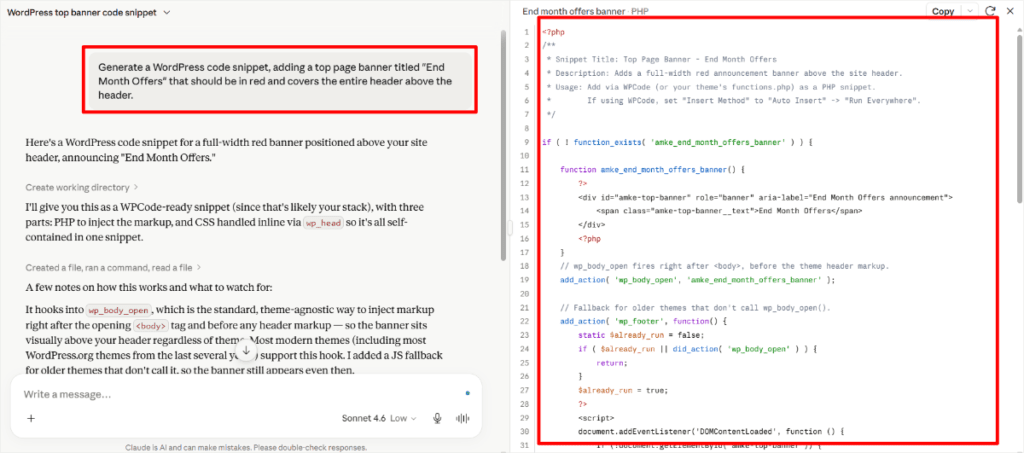This screenshot has width=1024, height=453.
Task: Click code line 1 '<?php'
Action: pos(553,31)
